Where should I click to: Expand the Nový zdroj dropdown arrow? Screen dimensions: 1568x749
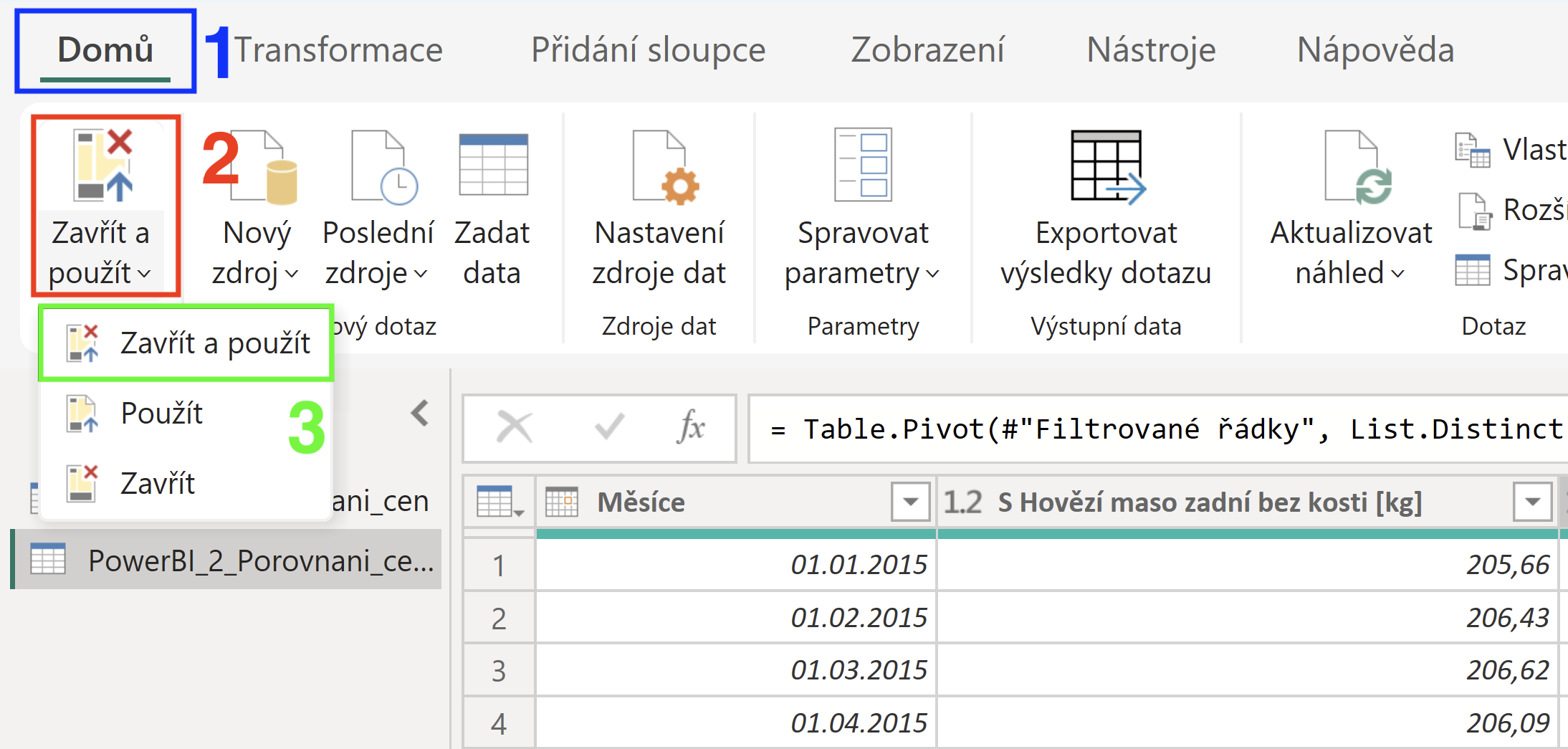click(292, 274)
